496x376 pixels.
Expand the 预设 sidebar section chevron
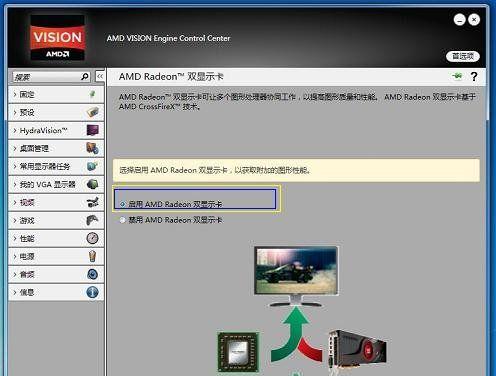[15, 113]
